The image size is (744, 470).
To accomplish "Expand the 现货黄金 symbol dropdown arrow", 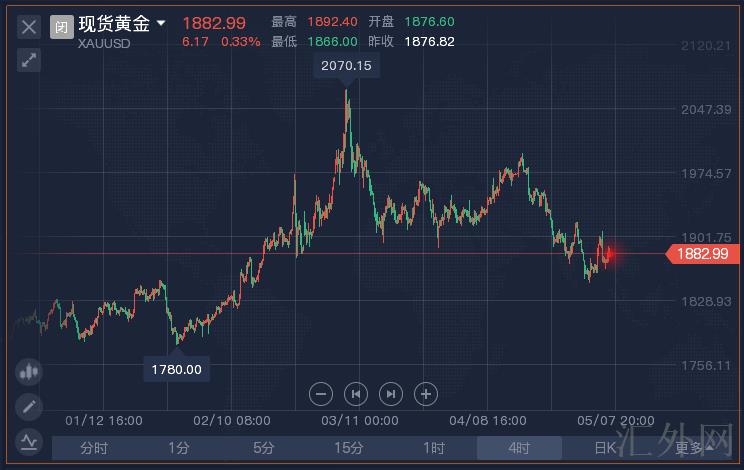I will pos(161,23).
